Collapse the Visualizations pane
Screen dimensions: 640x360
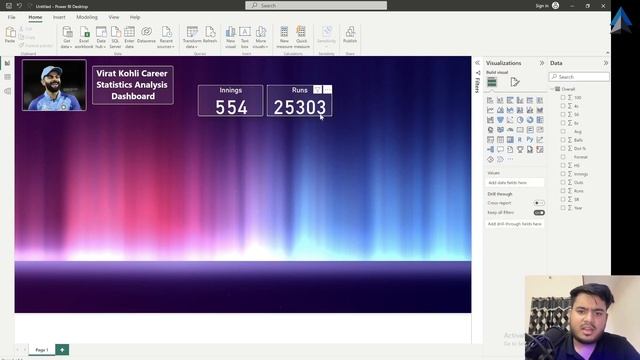tap(542, 63)
